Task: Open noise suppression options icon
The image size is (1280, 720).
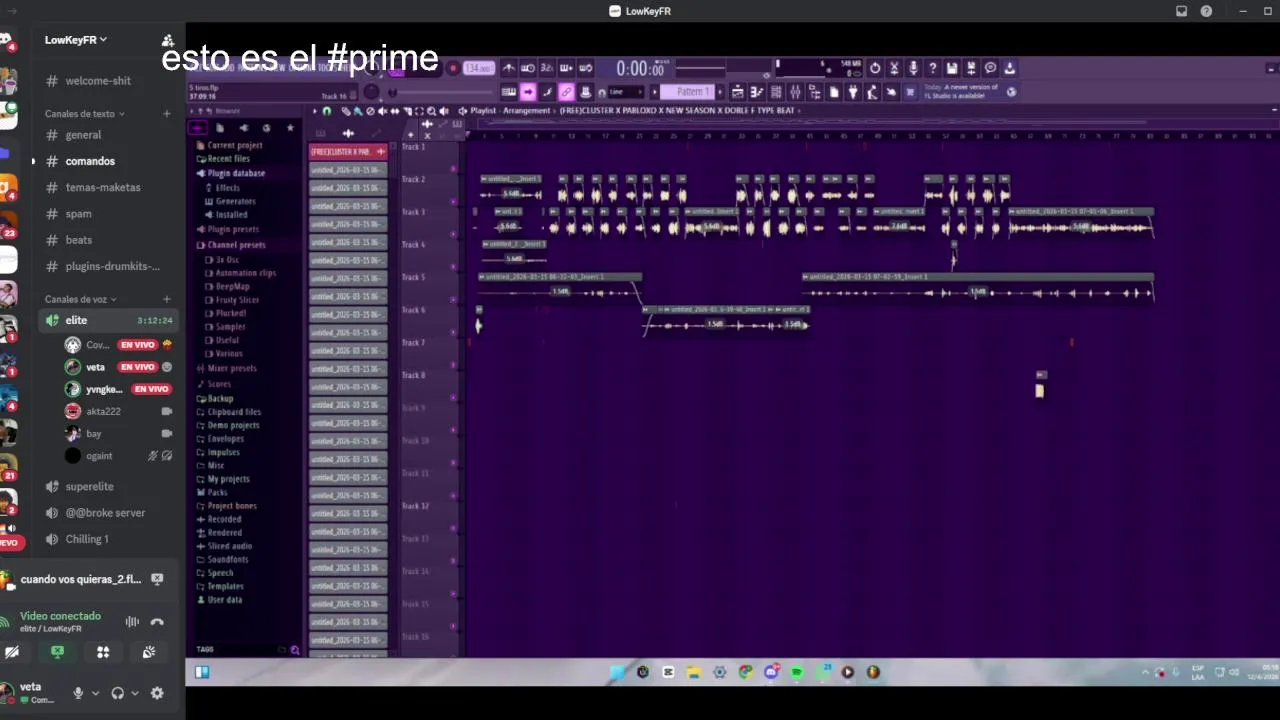Action: click(x=132, y=621)
